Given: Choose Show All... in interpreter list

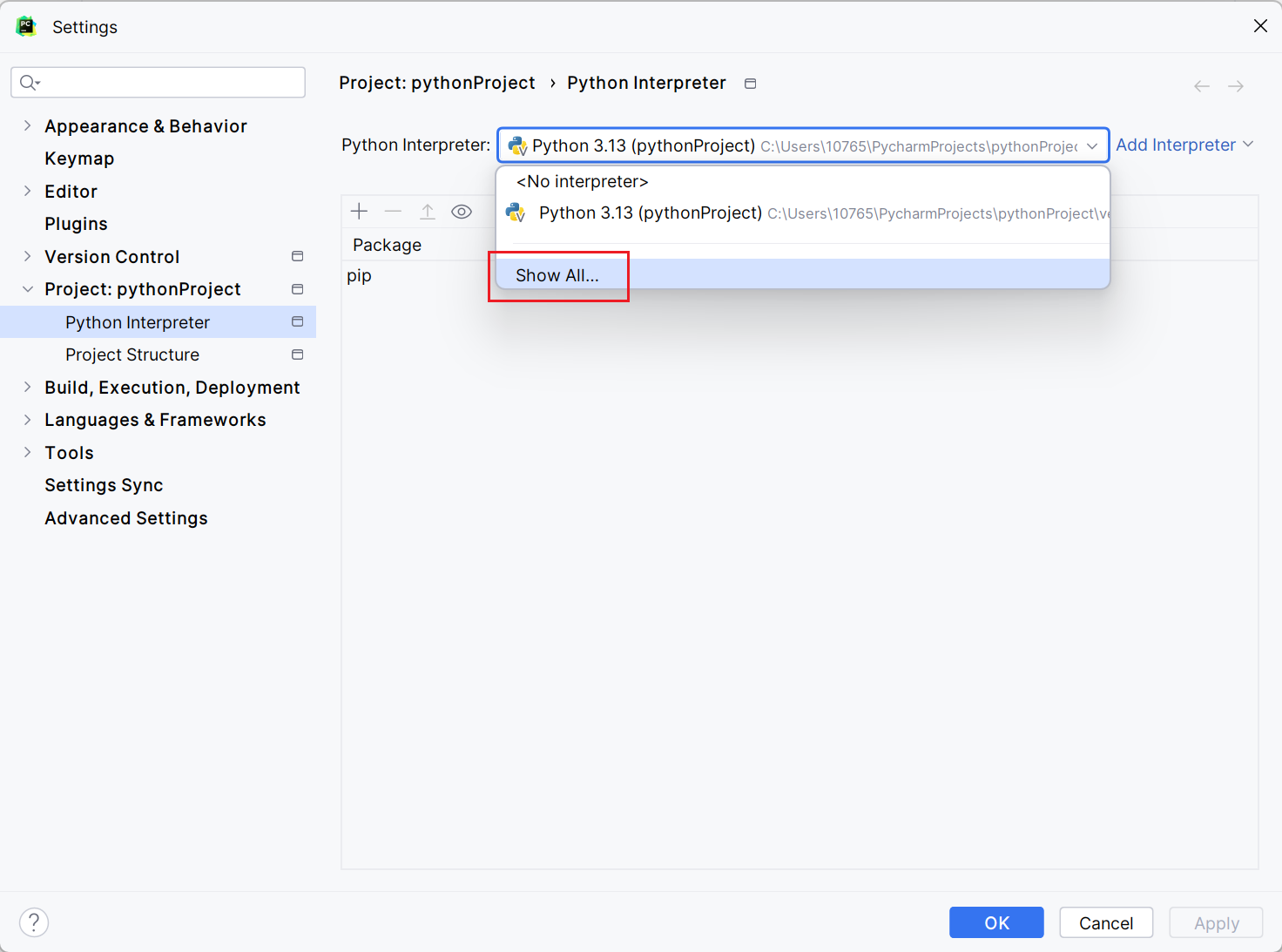Looking at the screenshot, I should pyautogui.click(x=803, y=275).
